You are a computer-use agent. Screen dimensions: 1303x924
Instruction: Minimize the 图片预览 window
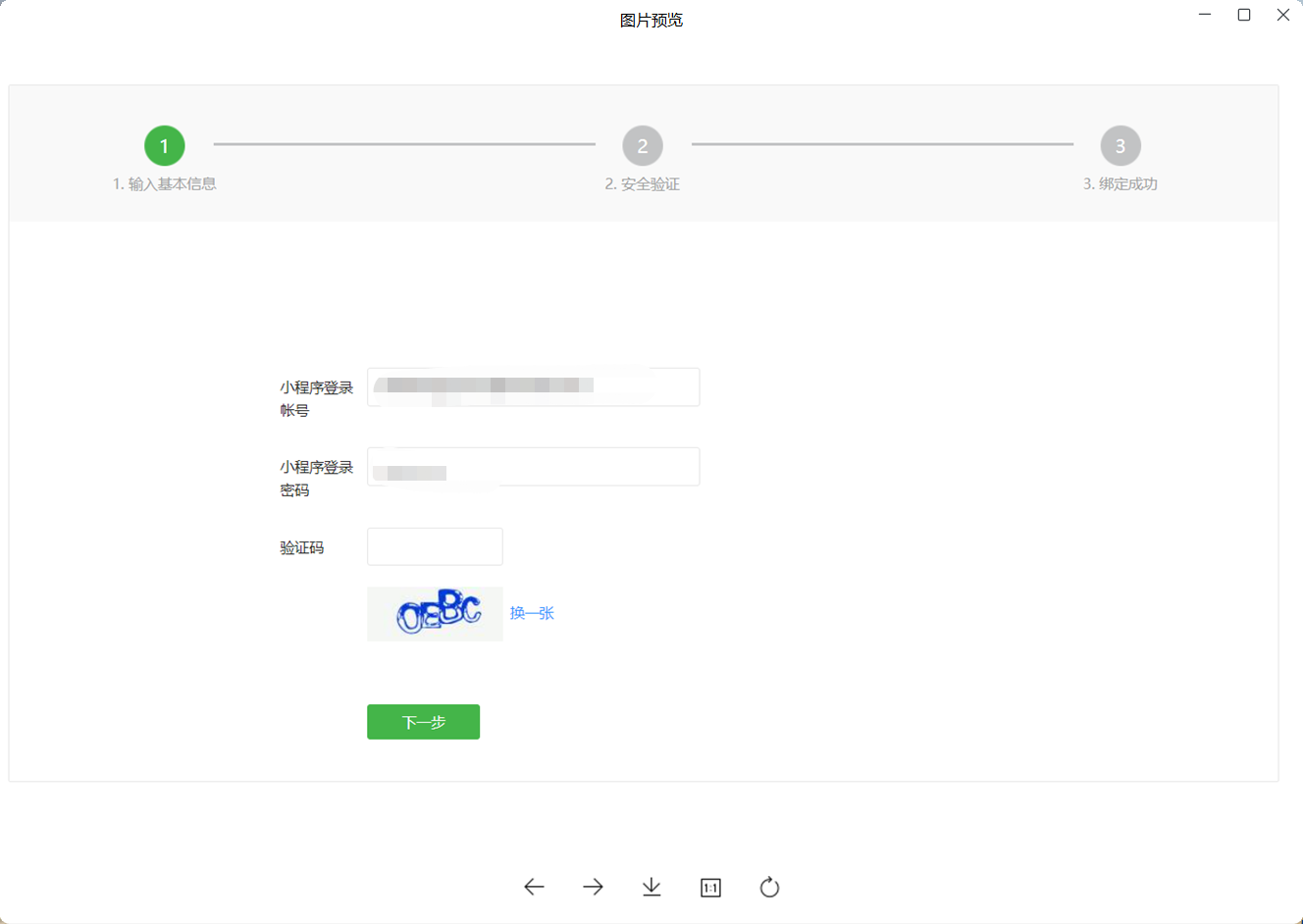(x=1205, y=15)
